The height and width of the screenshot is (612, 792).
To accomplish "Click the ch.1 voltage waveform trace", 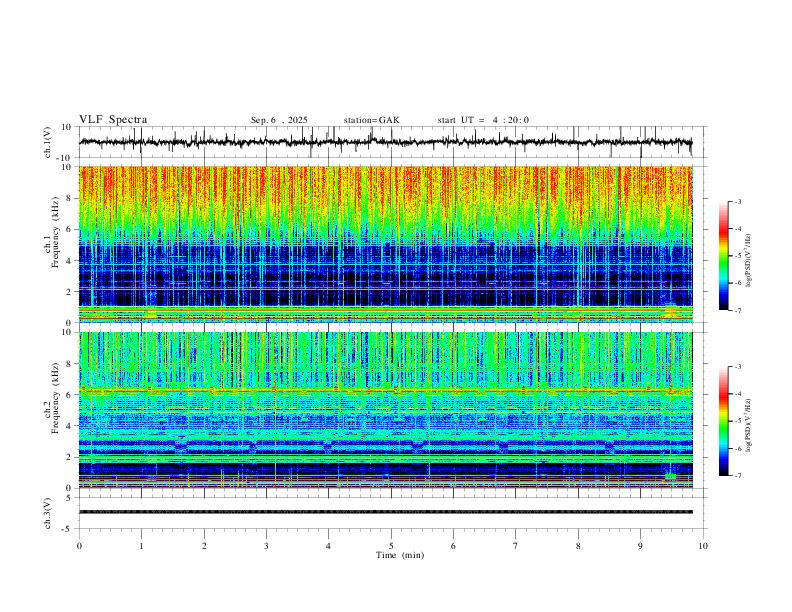I will (385, 142).
